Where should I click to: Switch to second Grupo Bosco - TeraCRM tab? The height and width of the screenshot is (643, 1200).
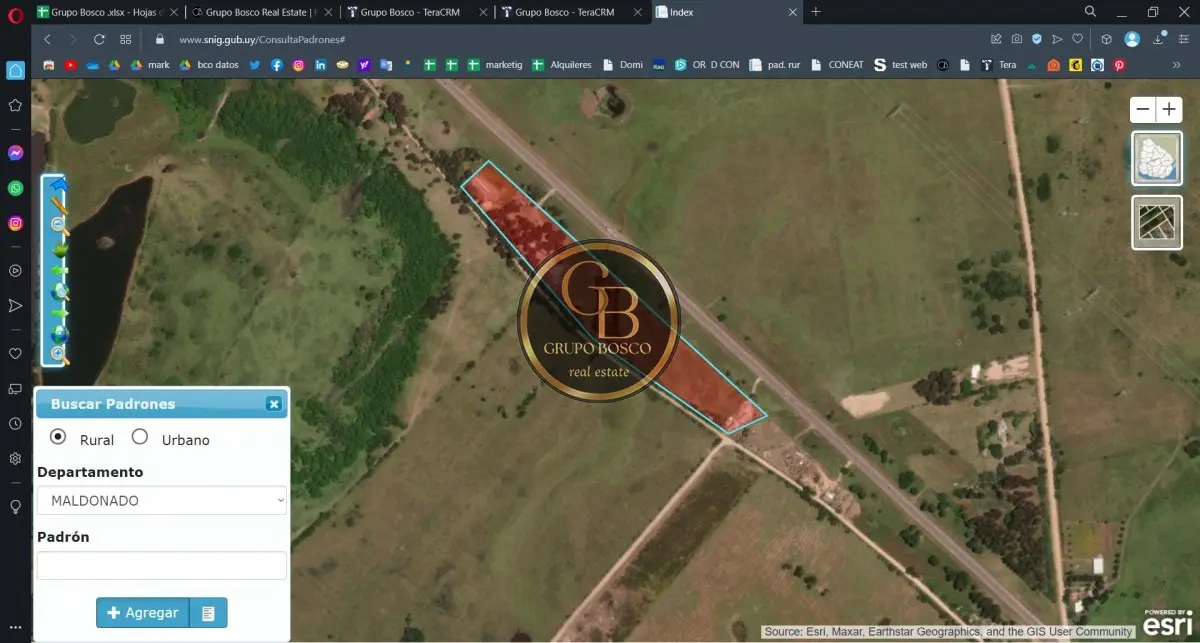click(x=572, y=12)
